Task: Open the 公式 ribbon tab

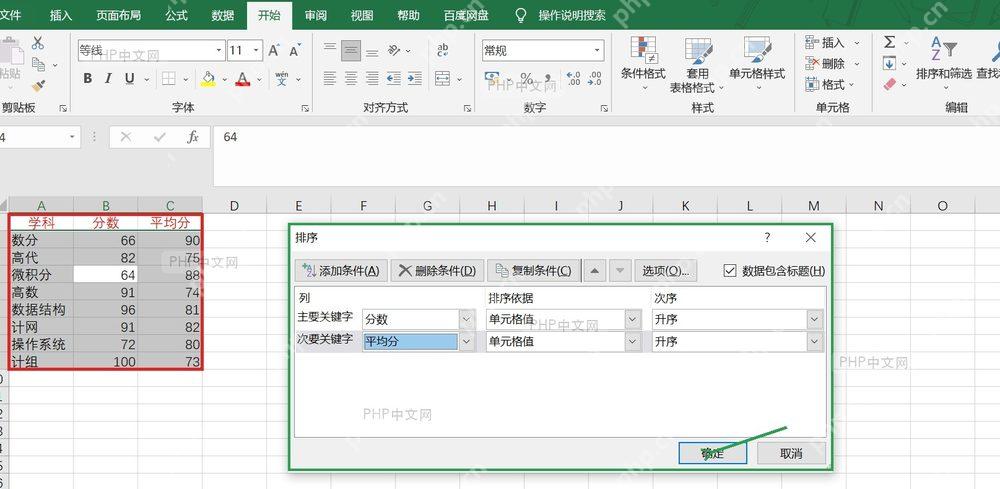Action: tap(176, 15)
